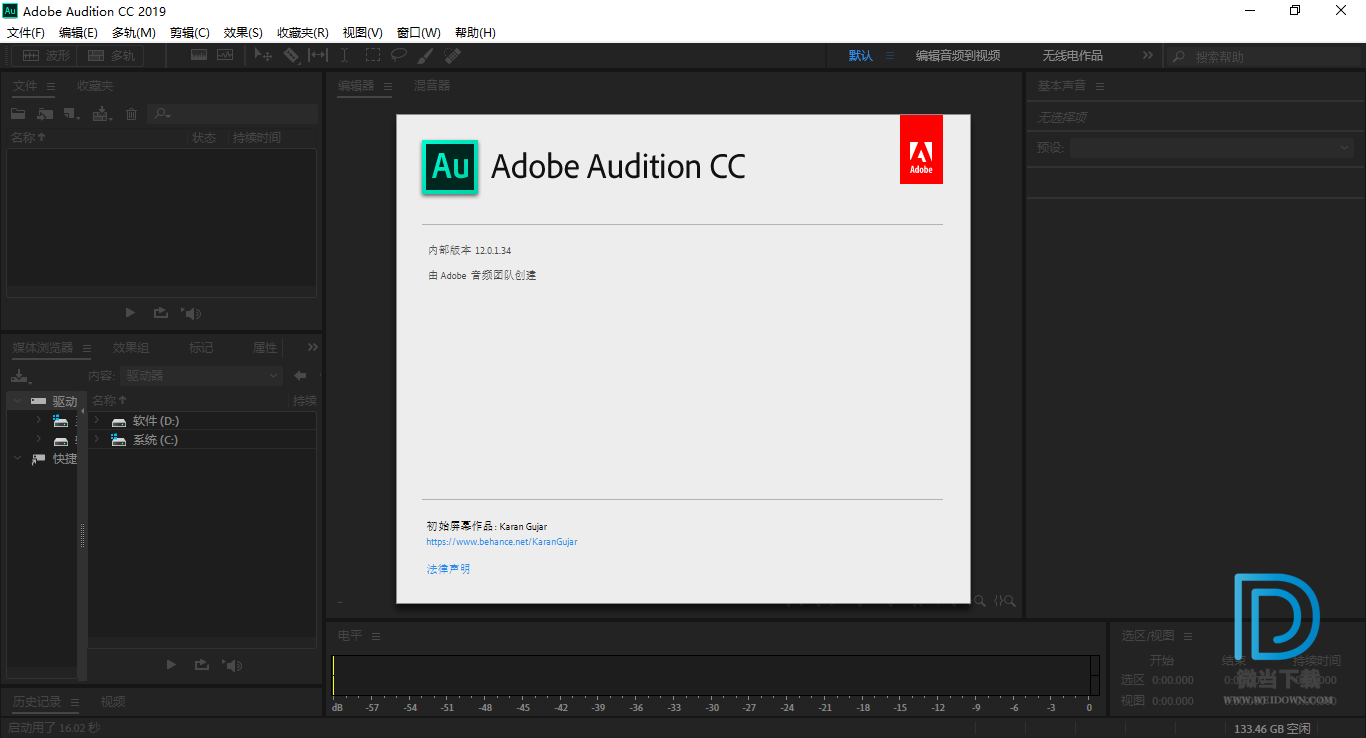Screen dimensions: 1366x738
Task: Open the 效果(S) menu
Action: point(243,33)
